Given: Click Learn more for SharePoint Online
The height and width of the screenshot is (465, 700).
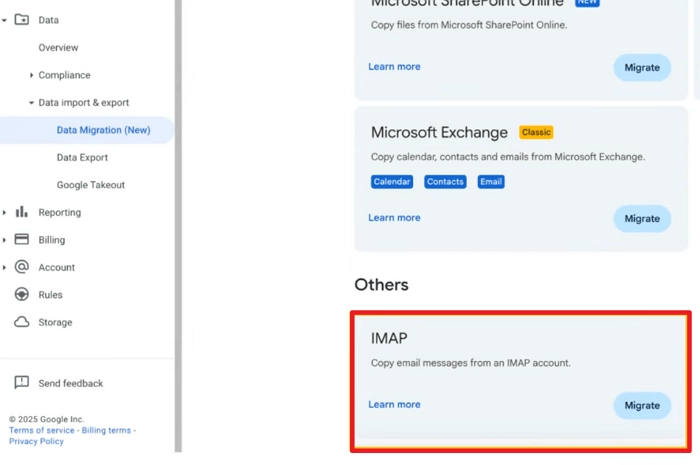Looking at the screenshot, I should click(x=394, y=66).
